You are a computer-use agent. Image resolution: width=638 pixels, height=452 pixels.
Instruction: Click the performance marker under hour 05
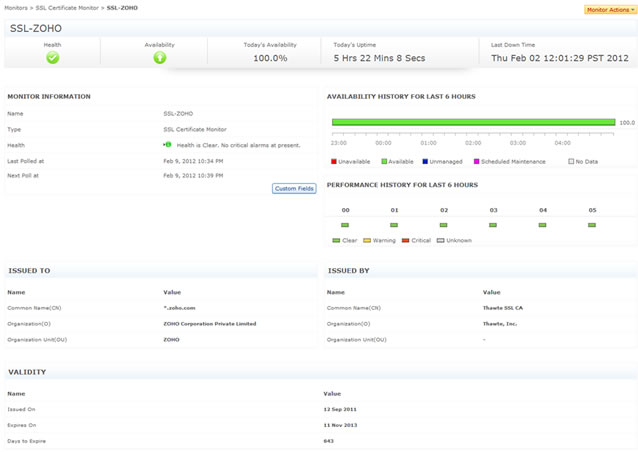pyautogui.click(x=592, y=225)
